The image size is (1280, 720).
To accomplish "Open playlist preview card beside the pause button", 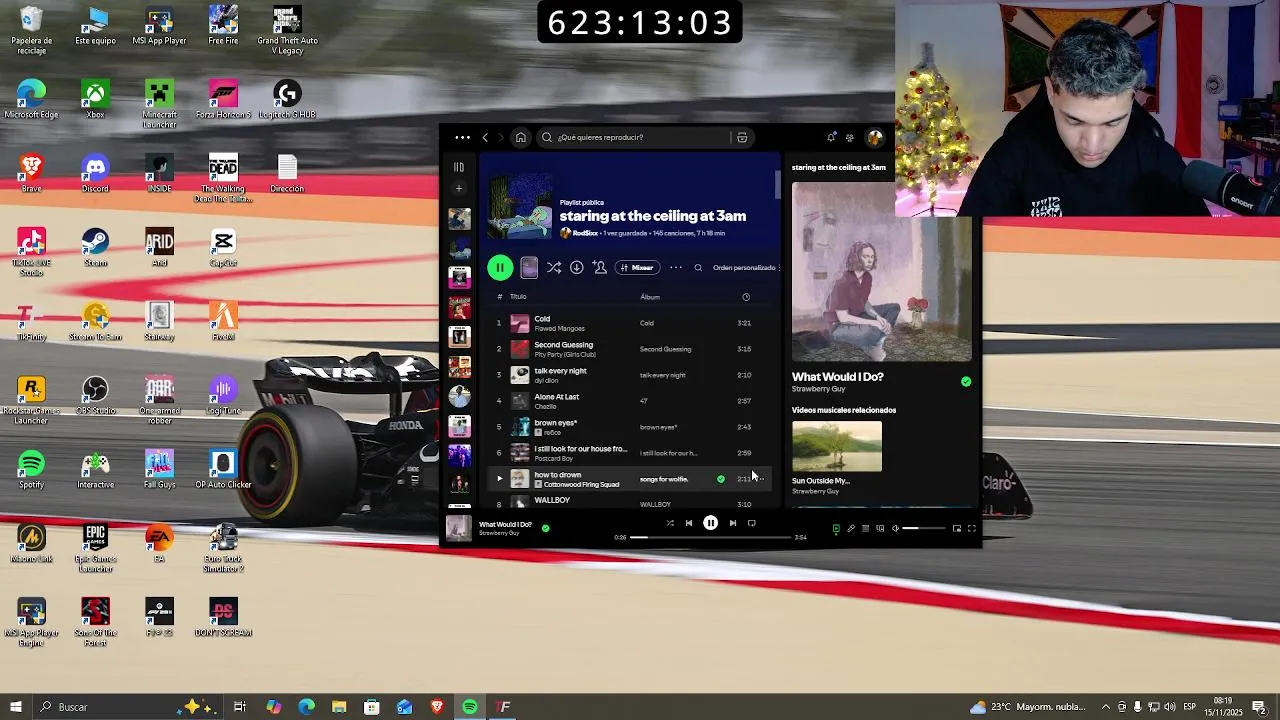I will (x=529, y=267).
